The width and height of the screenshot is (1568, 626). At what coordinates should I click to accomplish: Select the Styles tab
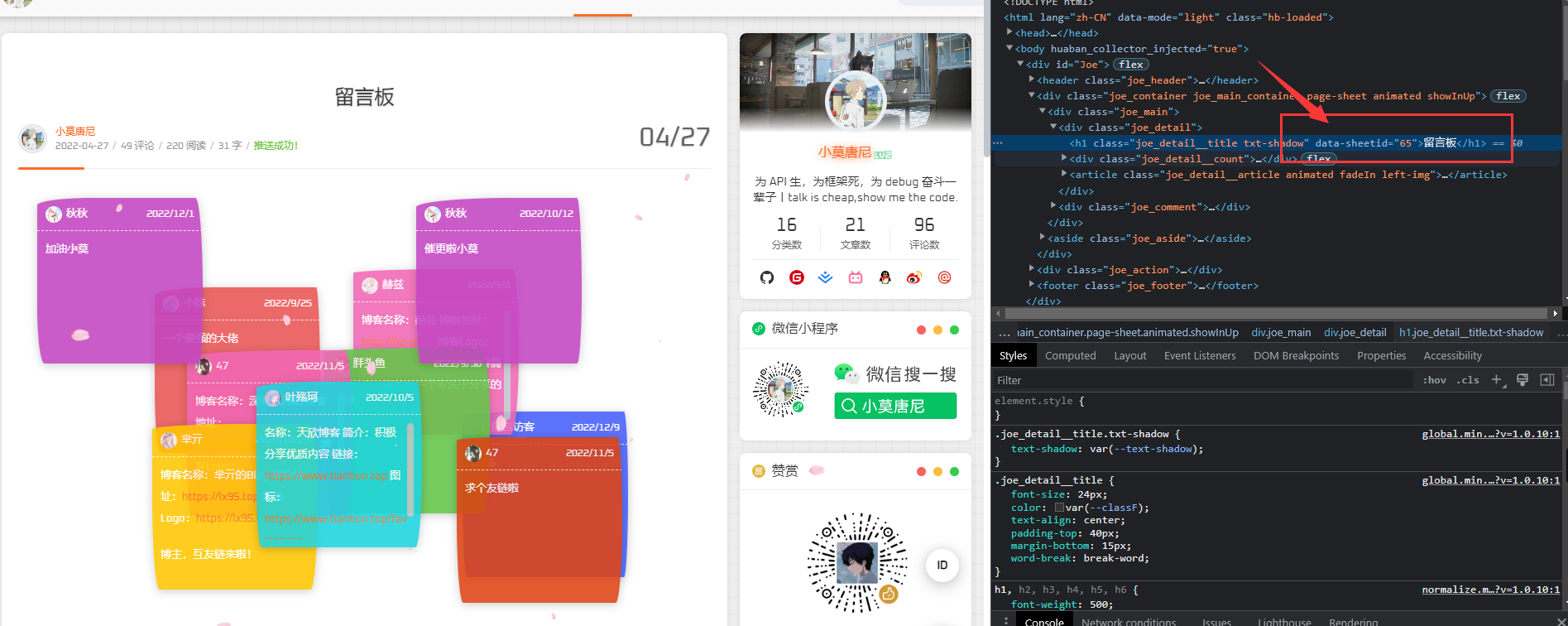1013,355
